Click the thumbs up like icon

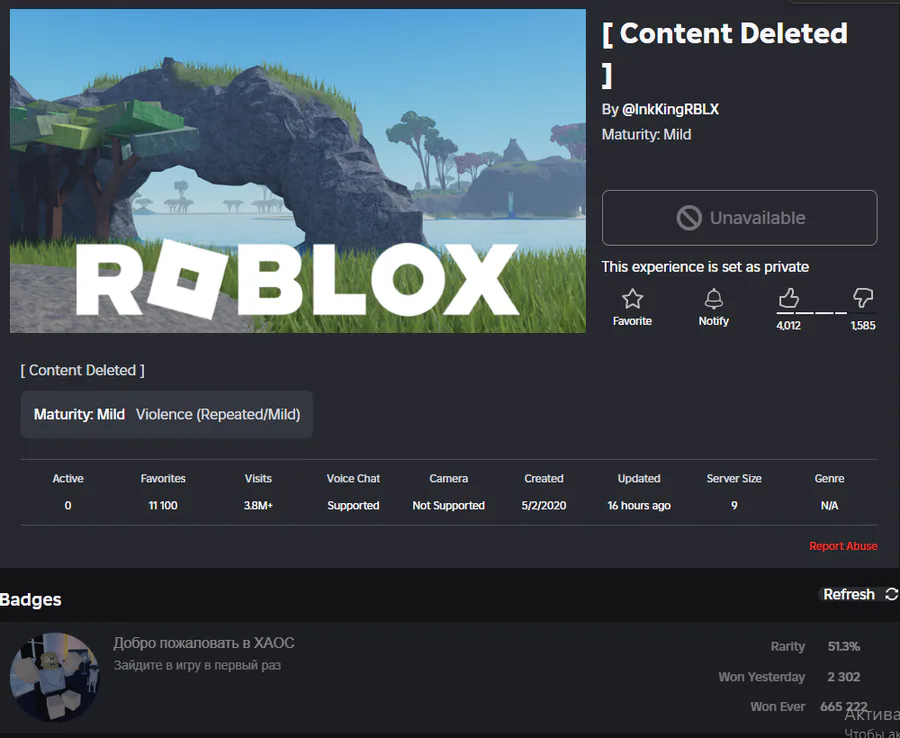click(788, 298)
